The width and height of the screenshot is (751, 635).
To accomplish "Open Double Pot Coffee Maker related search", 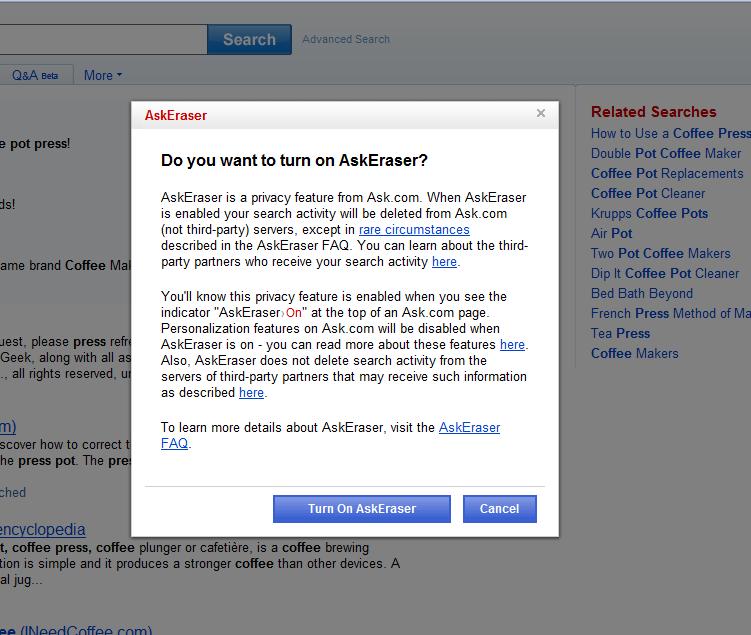I will (666, 153).
